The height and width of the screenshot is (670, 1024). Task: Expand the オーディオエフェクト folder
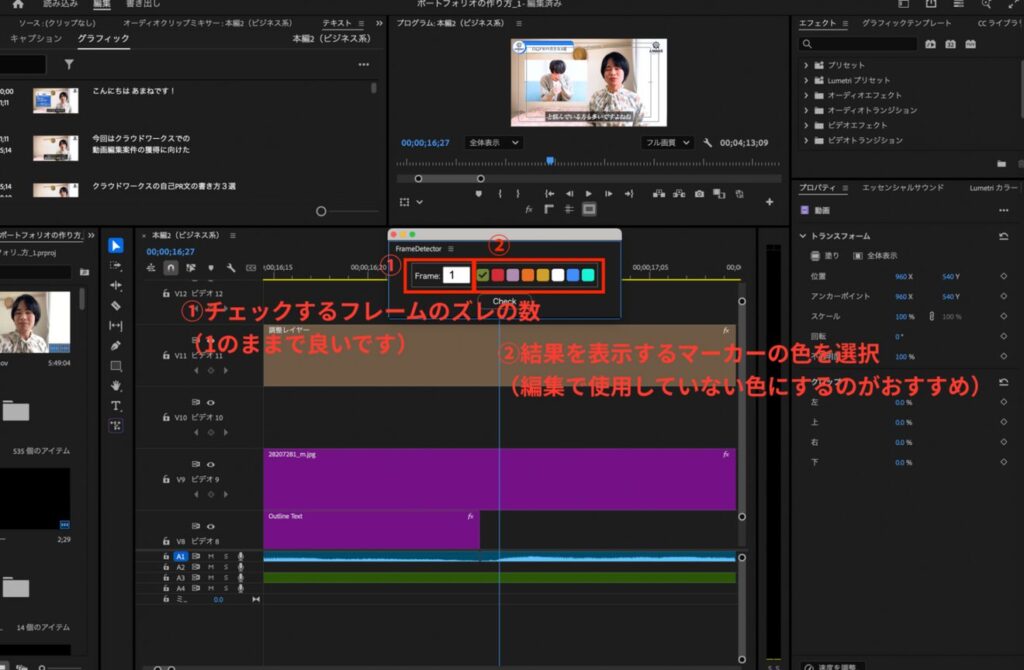[806, 95]
